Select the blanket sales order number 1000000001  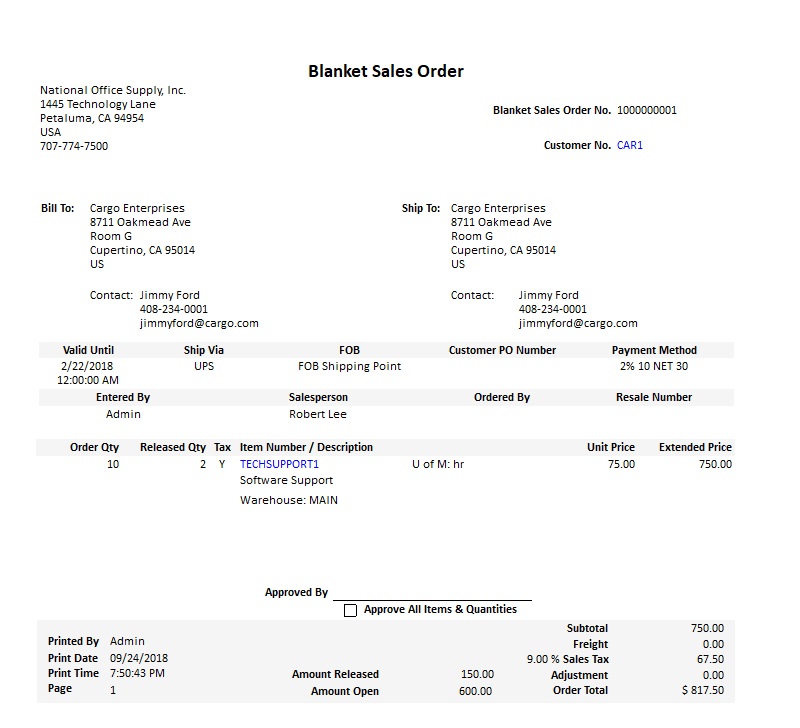646,110
